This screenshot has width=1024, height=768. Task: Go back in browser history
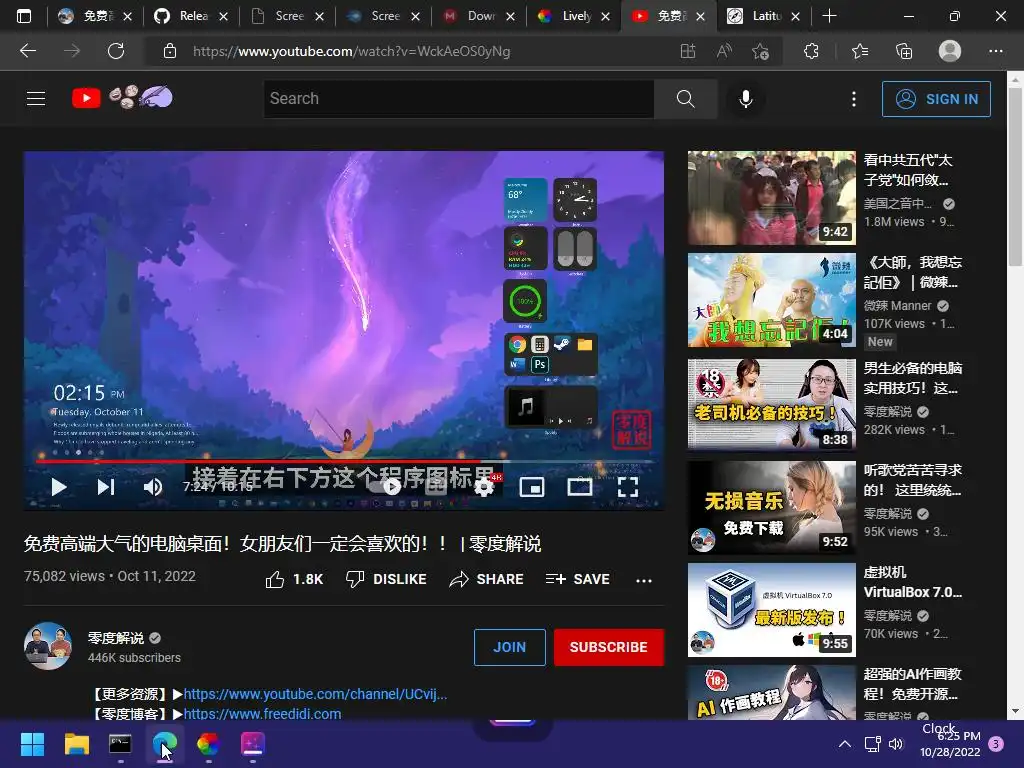[x=27, y=51]
